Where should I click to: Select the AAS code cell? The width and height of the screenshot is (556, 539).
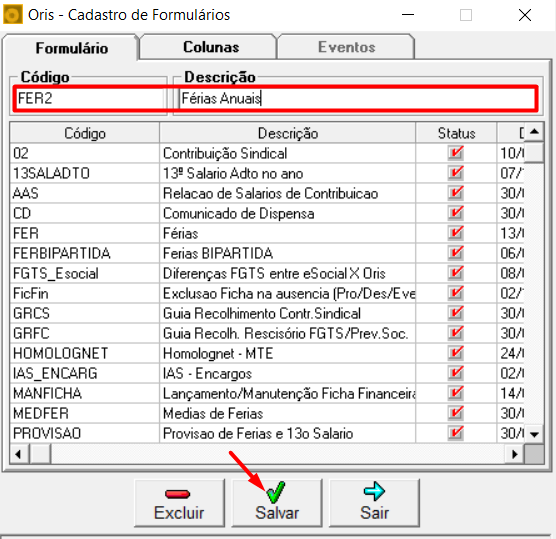coord(85,193)
